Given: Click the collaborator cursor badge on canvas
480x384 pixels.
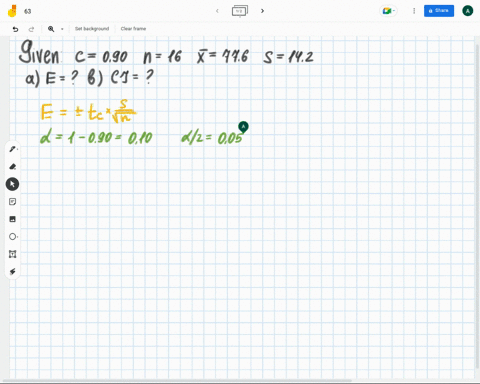Looking at the screenshot, I should (243, 127).
